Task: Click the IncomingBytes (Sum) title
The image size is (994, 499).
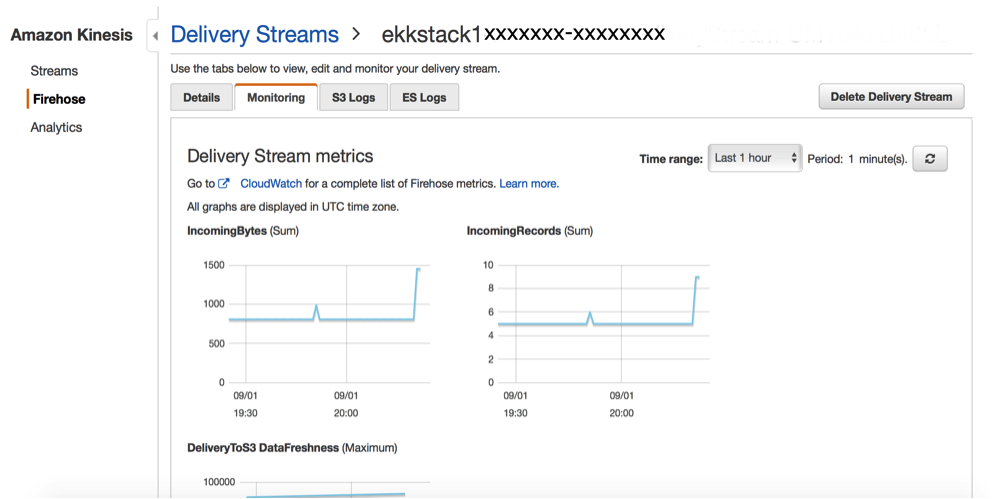Action: (x=243, y=231)
